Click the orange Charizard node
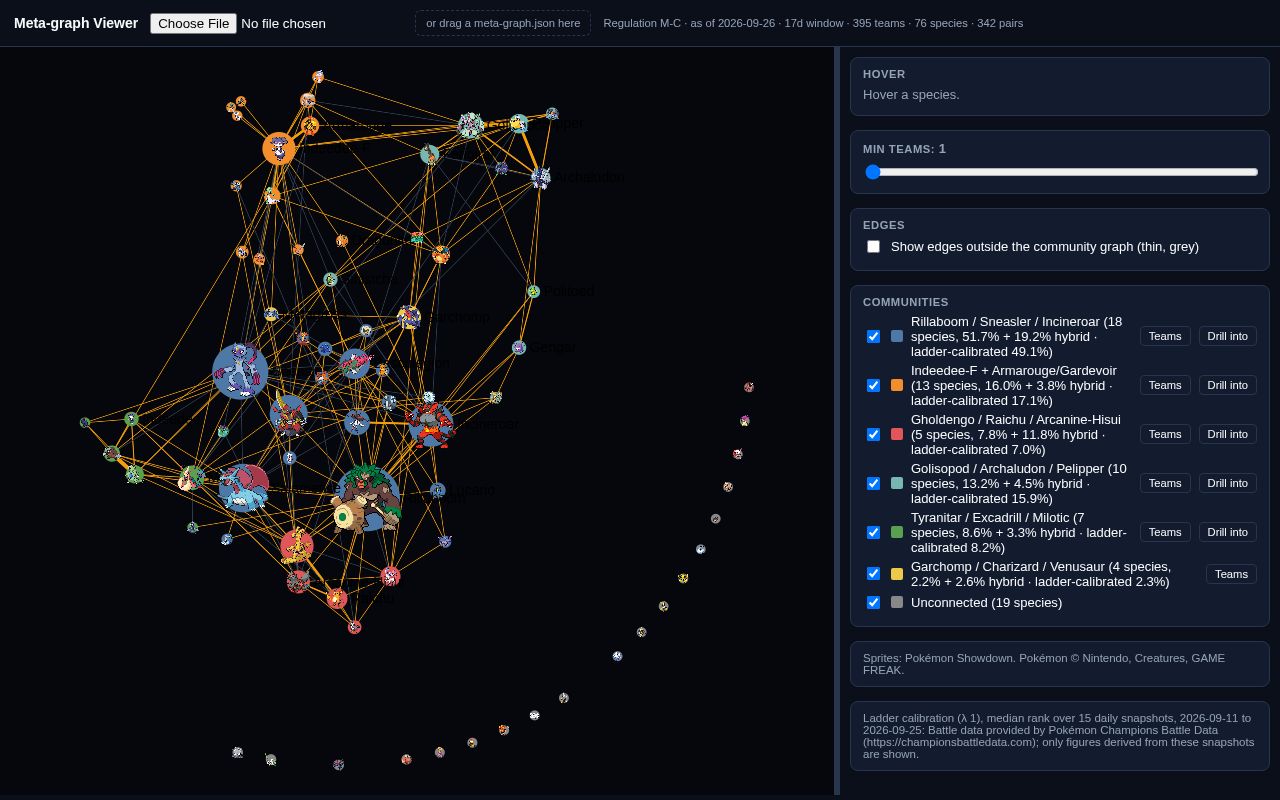Viewport: 1280px width, 800px height. pyautogui.click(x=440, y=254)
